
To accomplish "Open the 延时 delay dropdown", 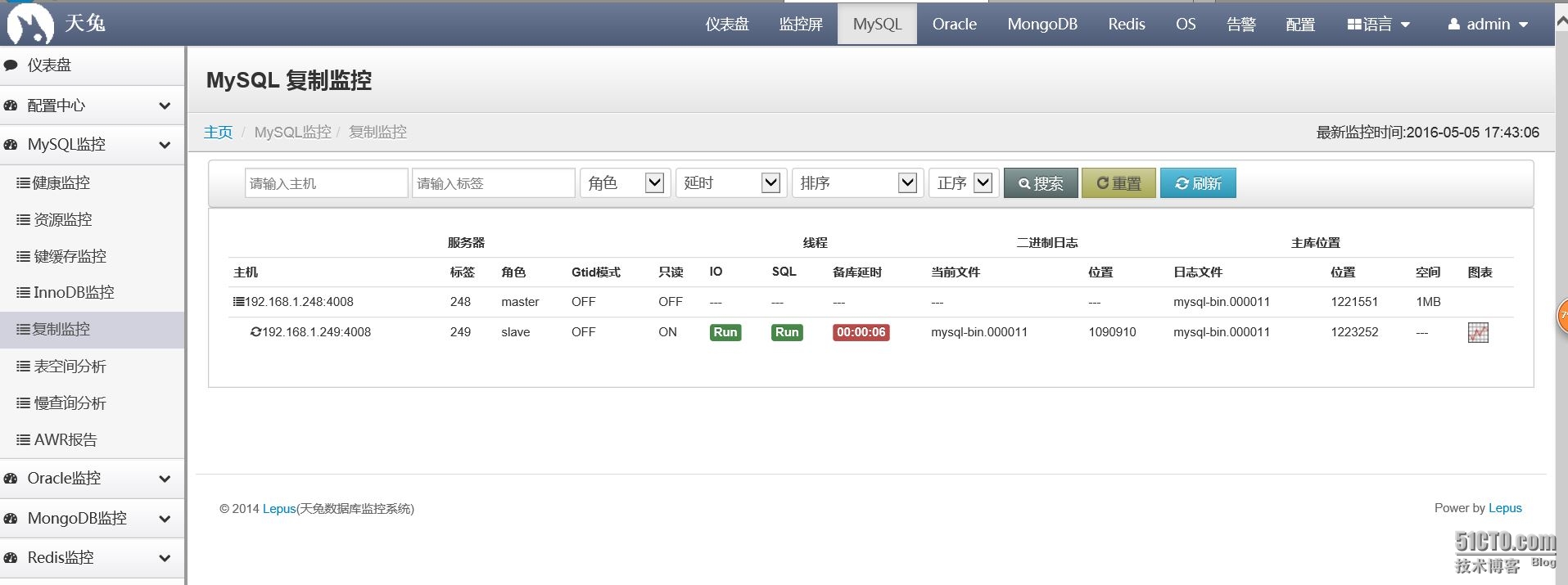I will pos(730,183).
